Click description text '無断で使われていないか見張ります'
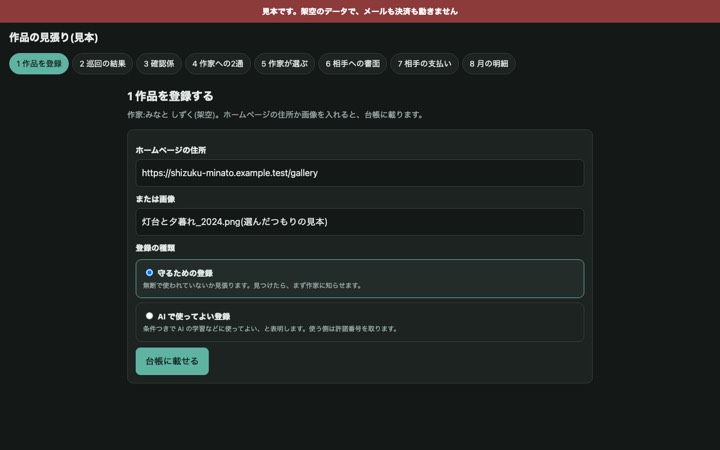This screenshot has width=720, height=450. point(197,286)
